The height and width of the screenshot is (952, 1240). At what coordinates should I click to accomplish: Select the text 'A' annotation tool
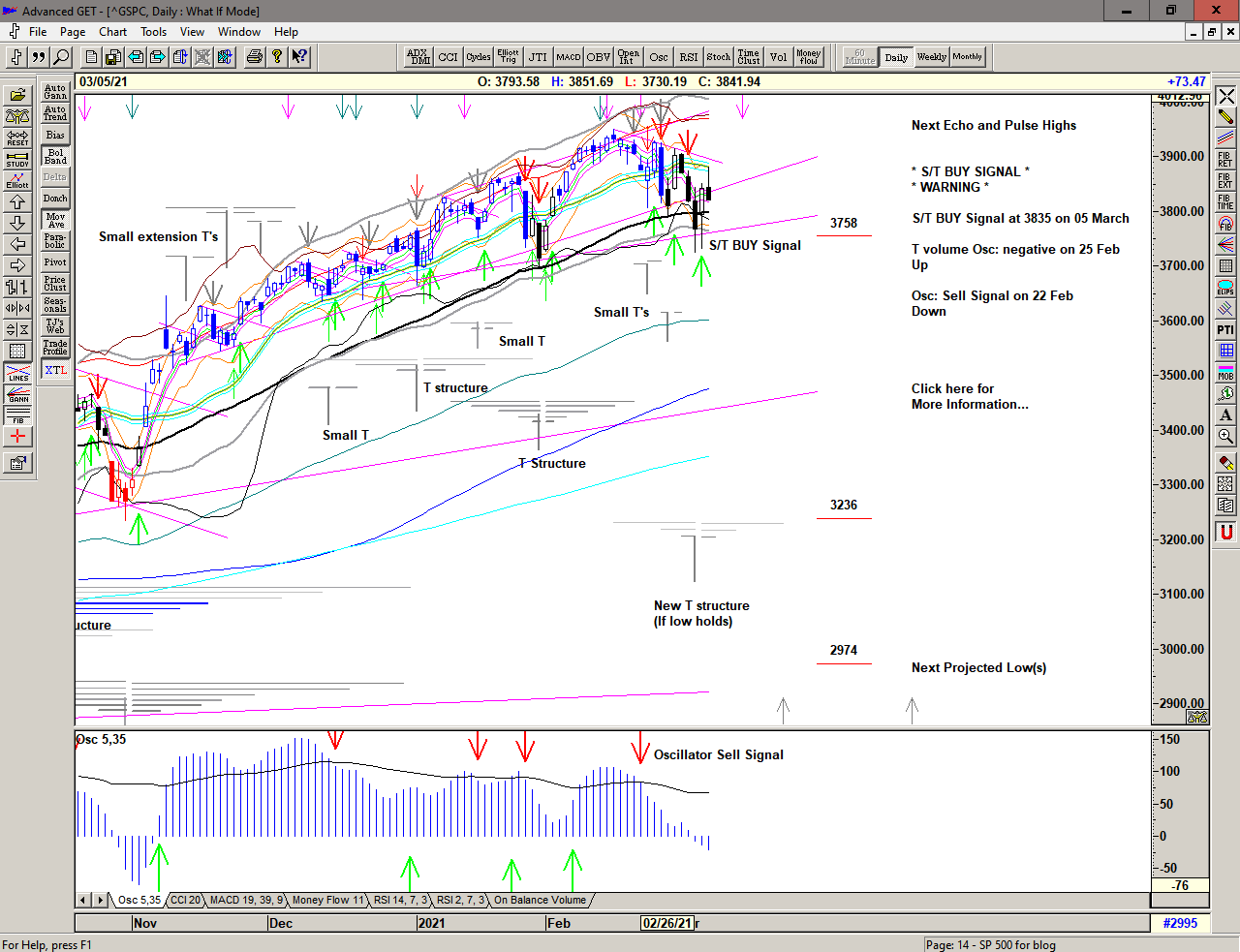(1225, 415)
